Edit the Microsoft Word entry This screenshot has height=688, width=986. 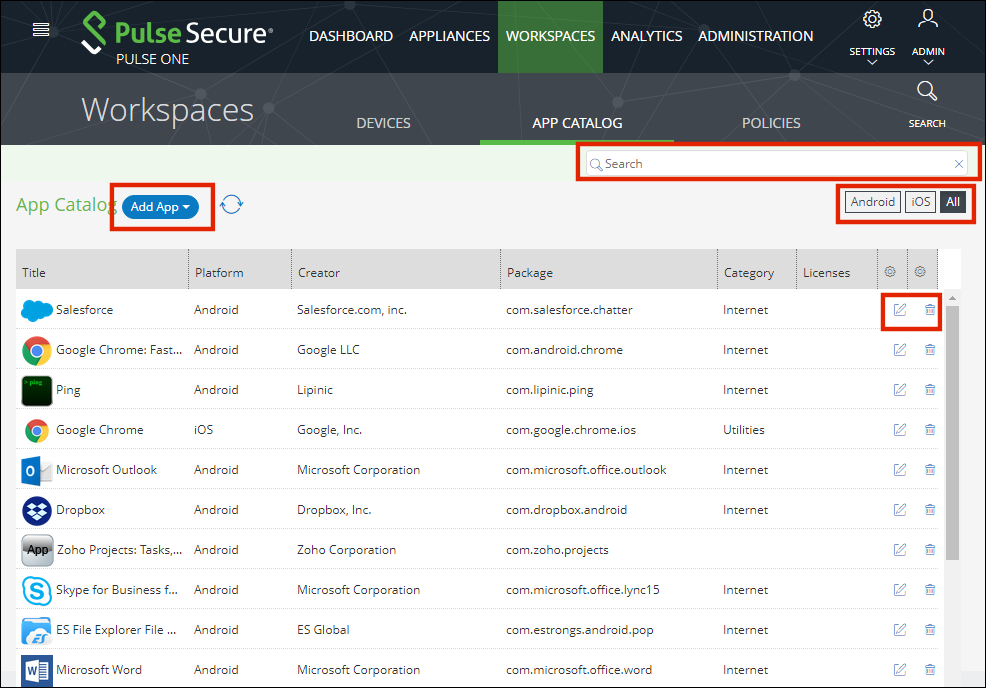coord(900,670)
